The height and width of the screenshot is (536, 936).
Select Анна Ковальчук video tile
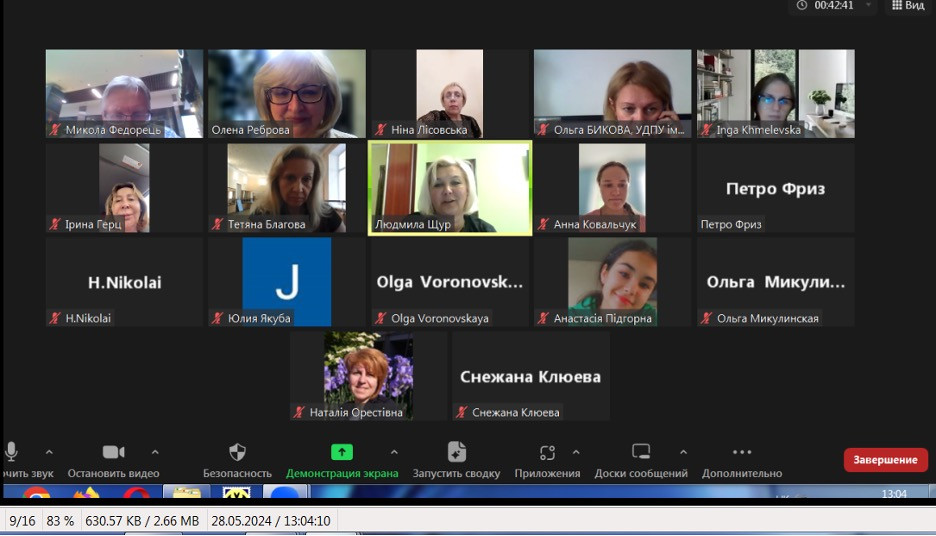tap(612, 188)
